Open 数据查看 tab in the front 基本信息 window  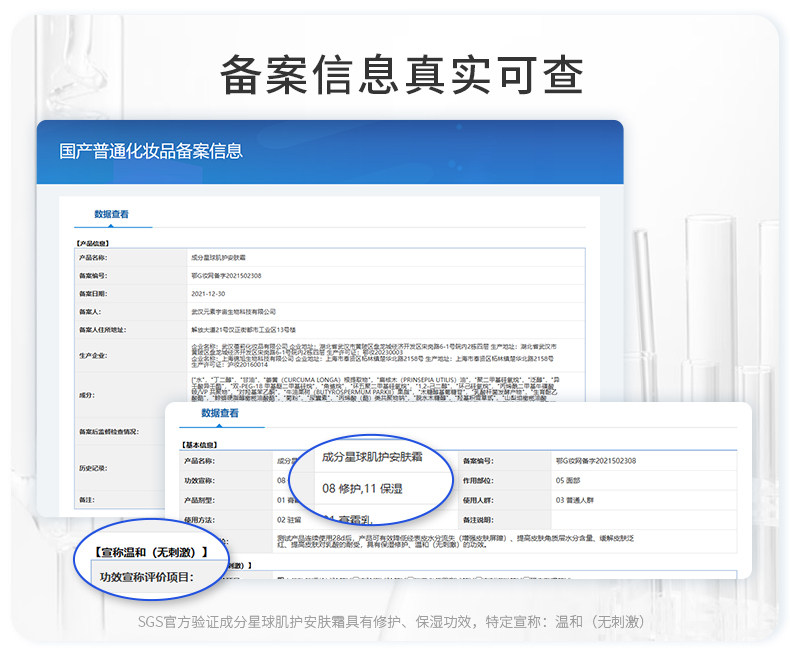220,413
